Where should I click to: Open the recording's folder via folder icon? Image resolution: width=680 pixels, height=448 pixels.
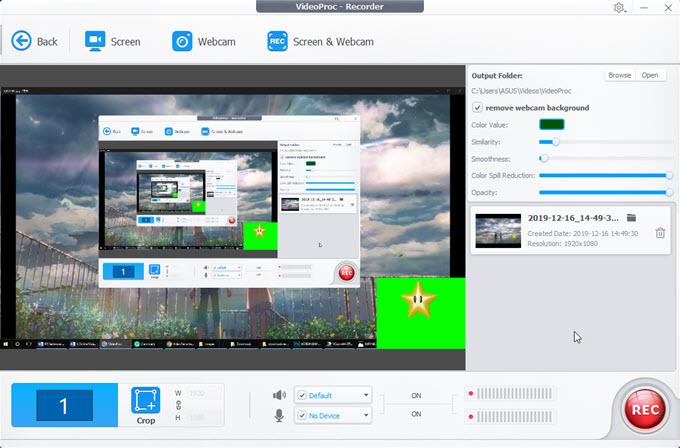[x=631, y=217]
